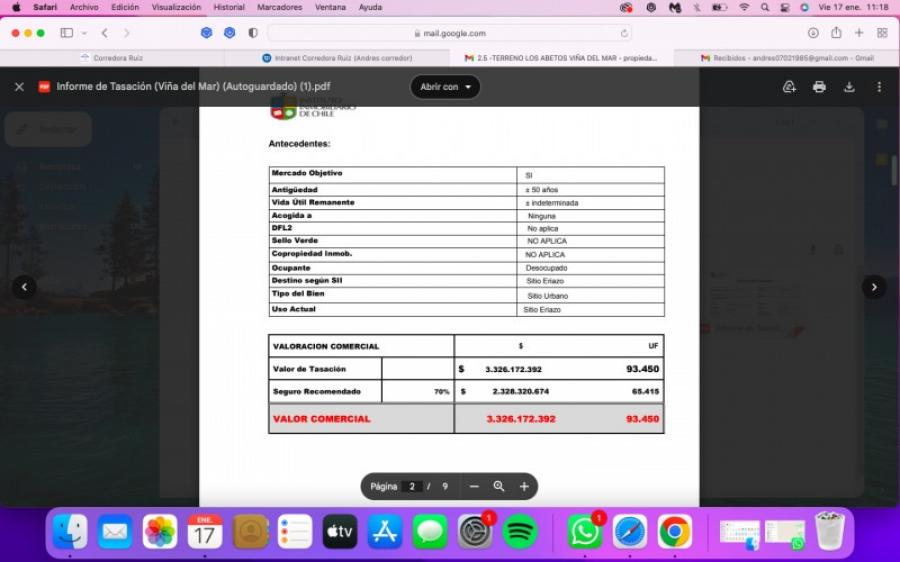This screenshot has width=900, height=562.
Task: Zoom in with the plus button
Action: pyautogui.click(x=524, y=487)
